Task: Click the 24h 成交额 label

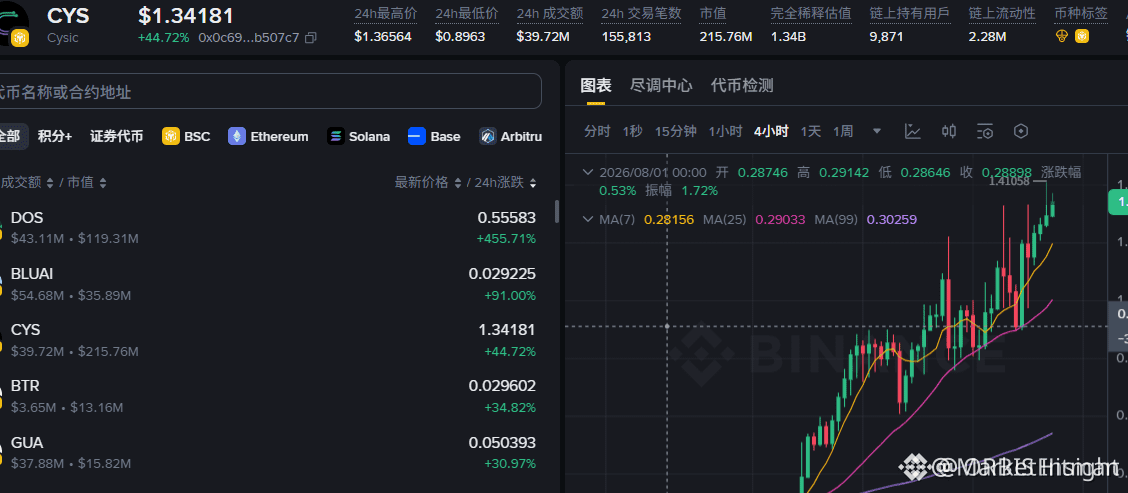Action: point(550,14)
